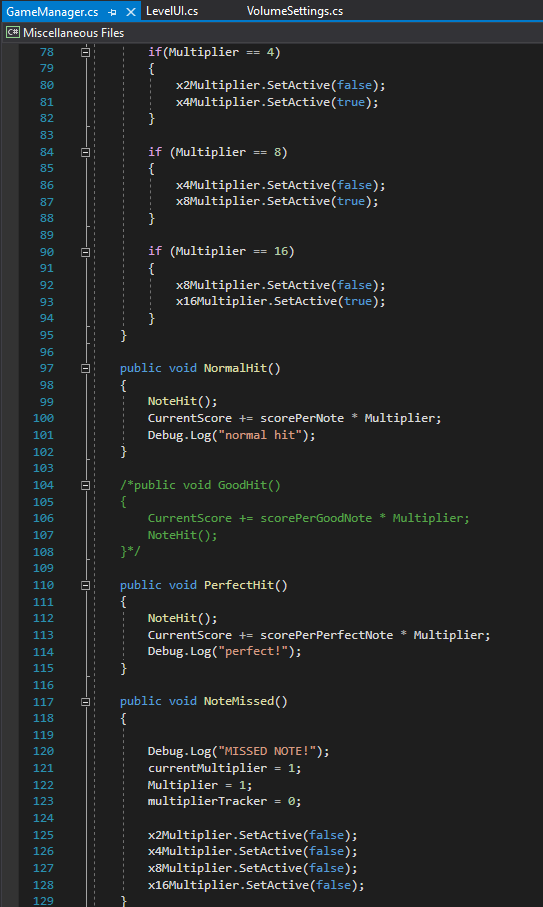Place cursor on multiplierTracker = 0 line
Screen dimensions: 543x907
click(225, 801)
